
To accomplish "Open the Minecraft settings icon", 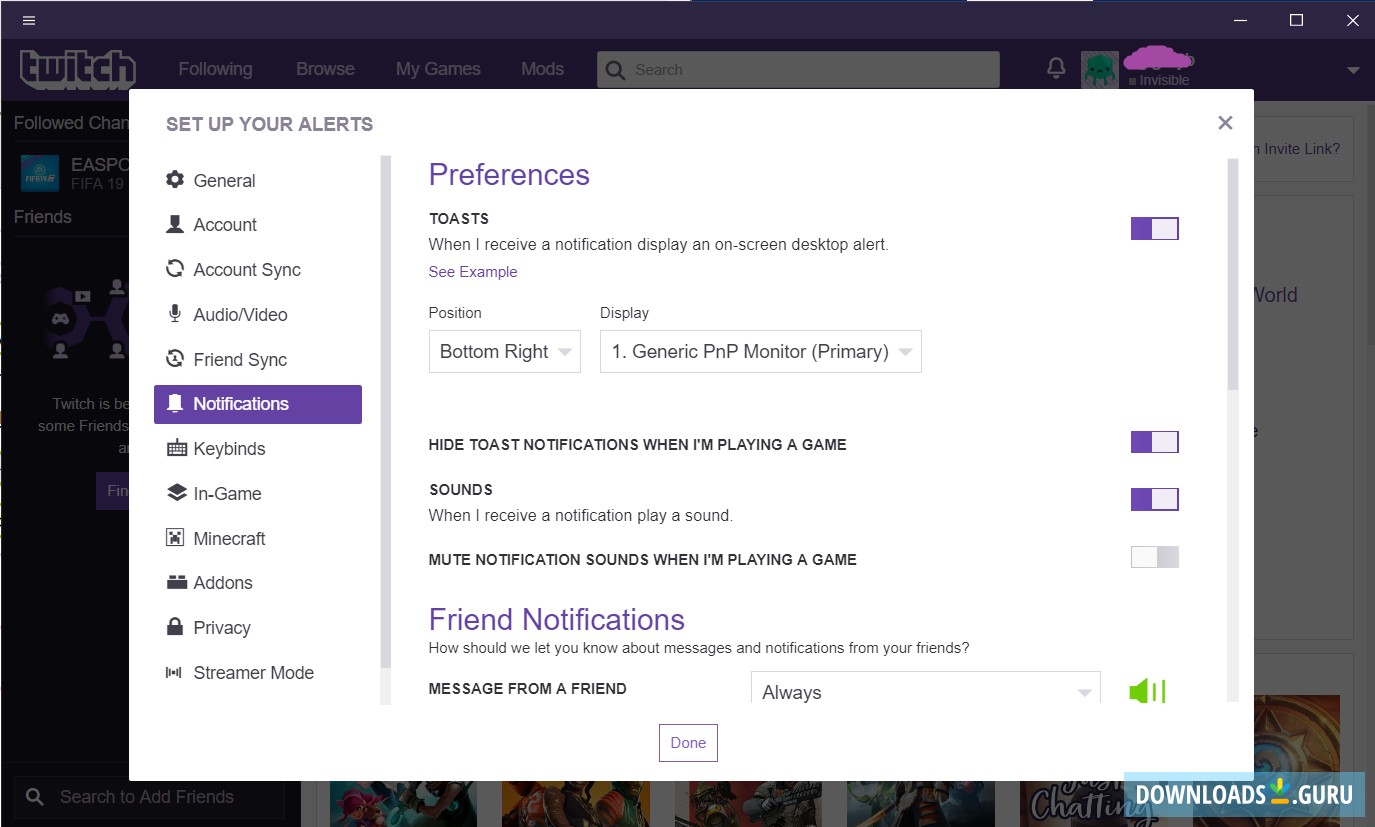I will (x=175, y=538).
